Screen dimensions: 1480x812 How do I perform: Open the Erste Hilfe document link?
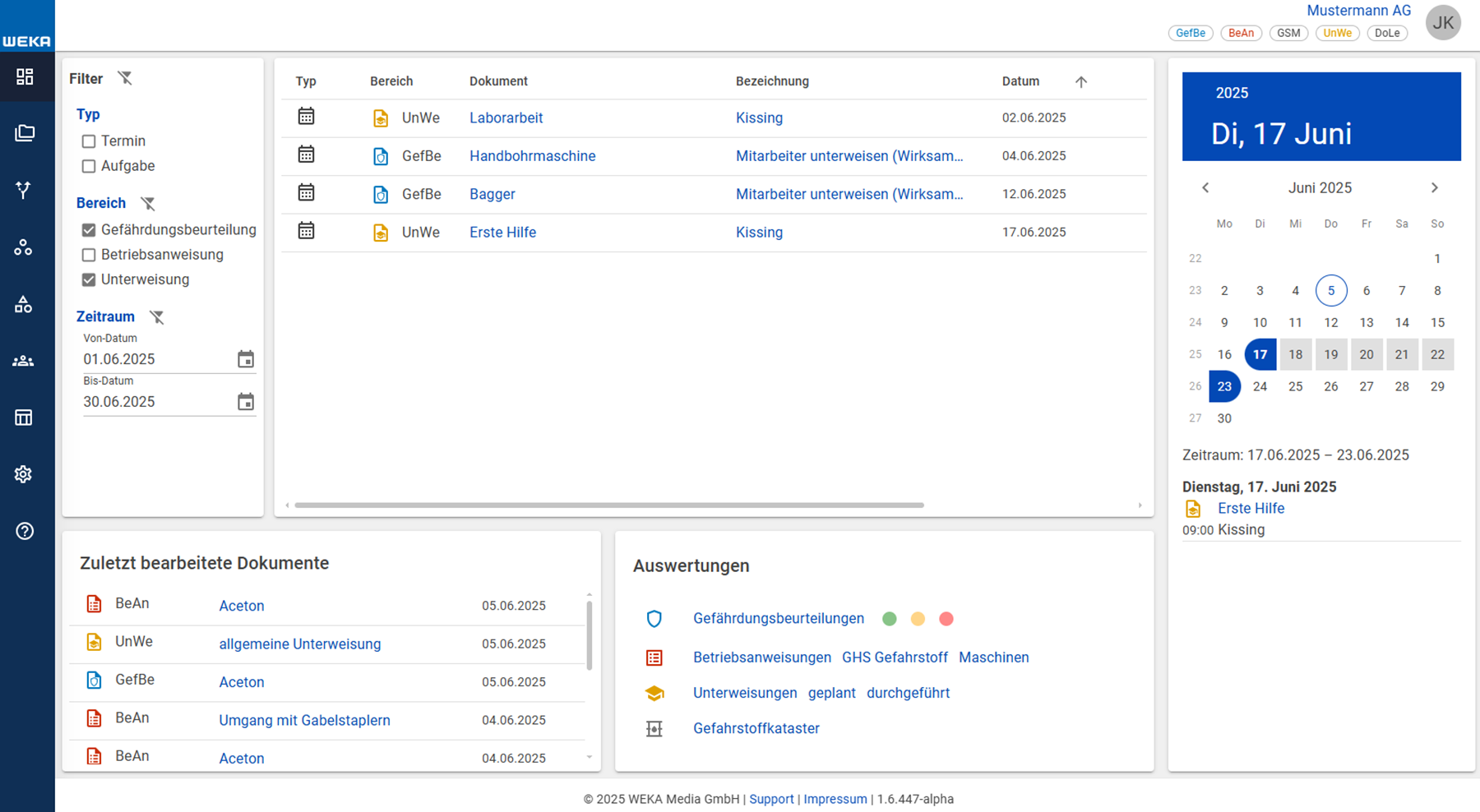pyautogui.click(x=502, y=232)
